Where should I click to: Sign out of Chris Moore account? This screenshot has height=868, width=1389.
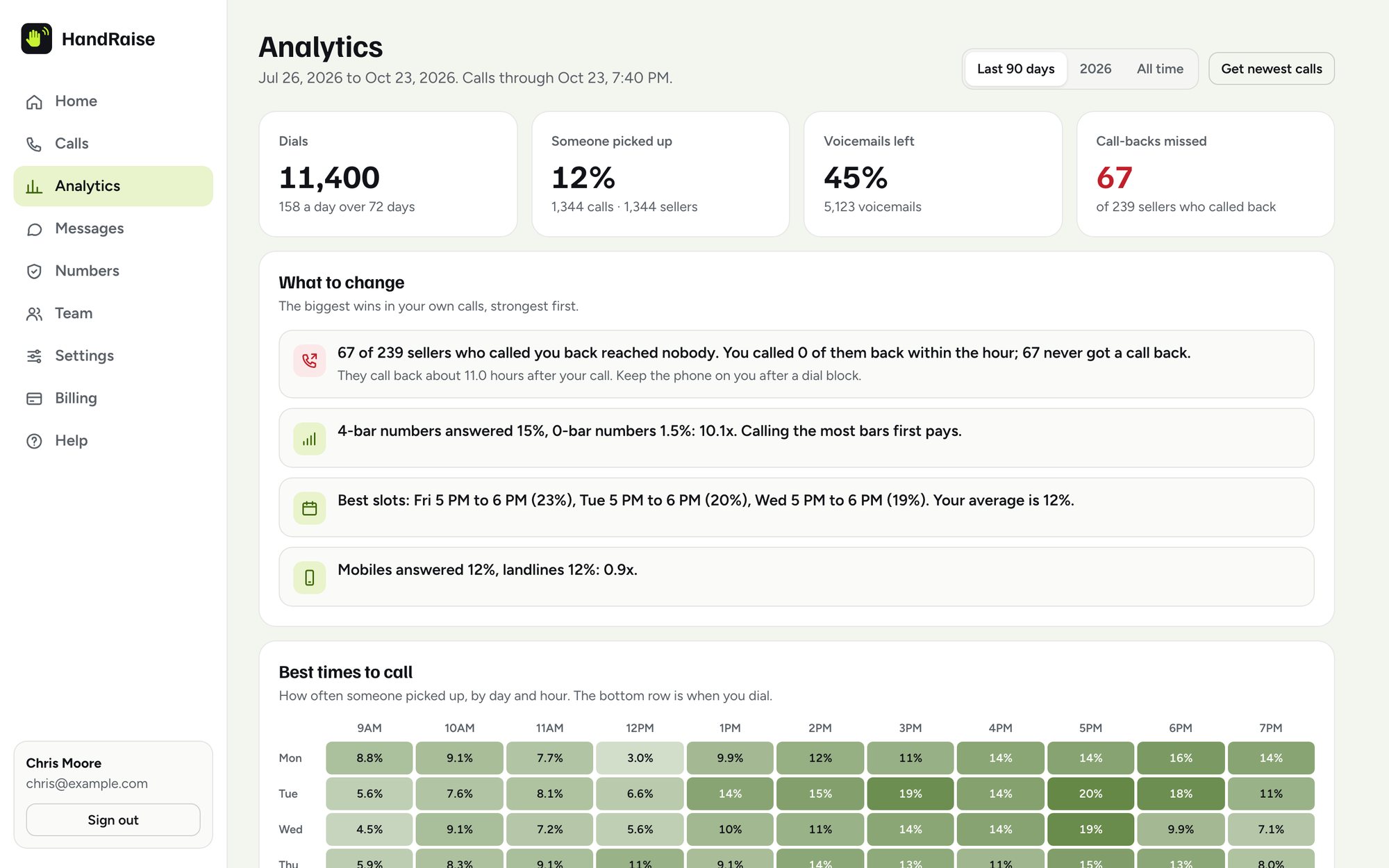[x=113, y=820]
